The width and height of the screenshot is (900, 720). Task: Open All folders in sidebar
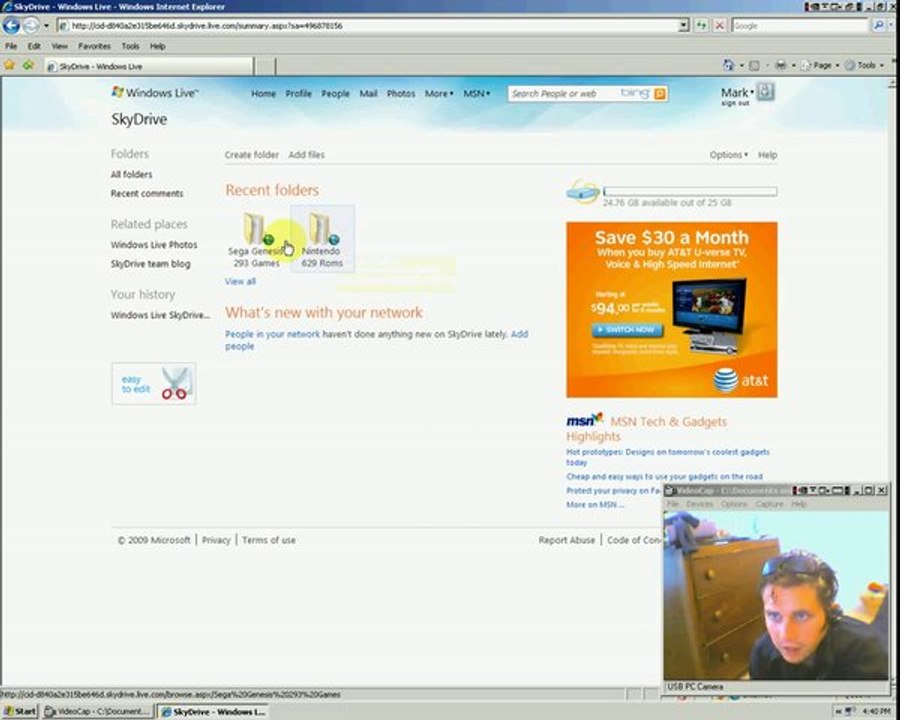pyautogui.click(x=131, y=174)
